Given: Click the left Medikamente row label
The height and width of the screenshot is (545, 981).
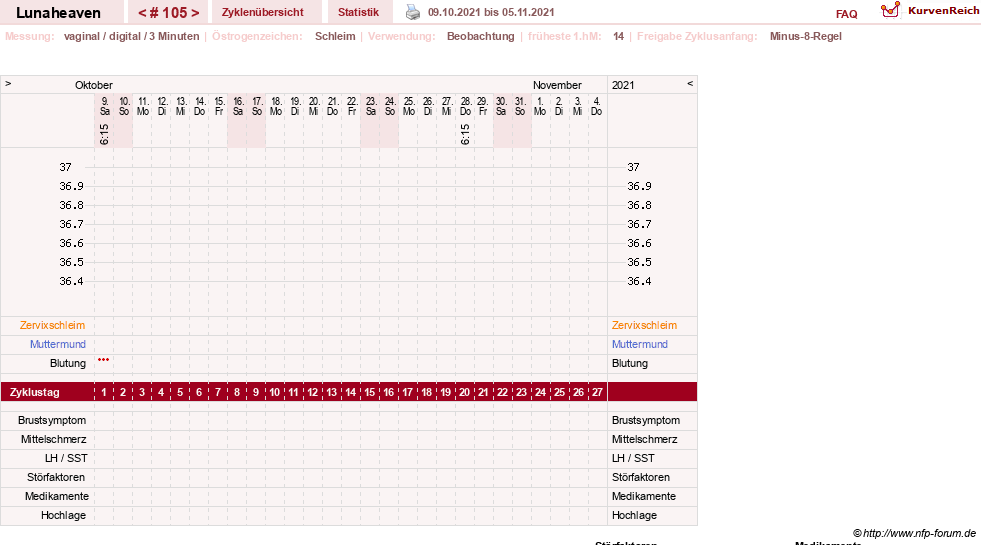Looking at the screenshot, I should point(57,496).
